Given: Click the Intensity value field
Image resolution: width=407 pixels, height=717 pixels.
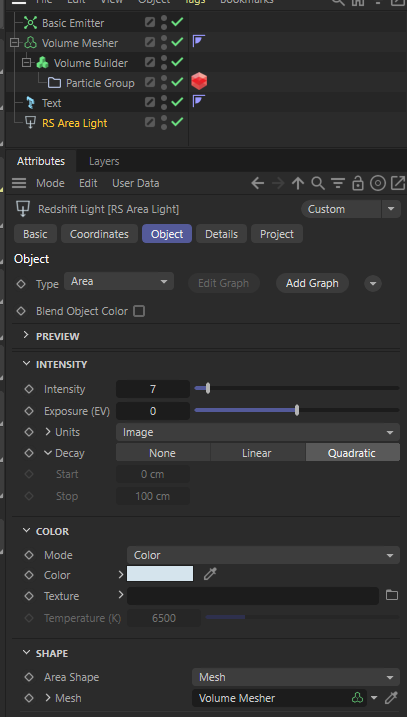Looking at the screenshot, I should [x=153, y=389].
